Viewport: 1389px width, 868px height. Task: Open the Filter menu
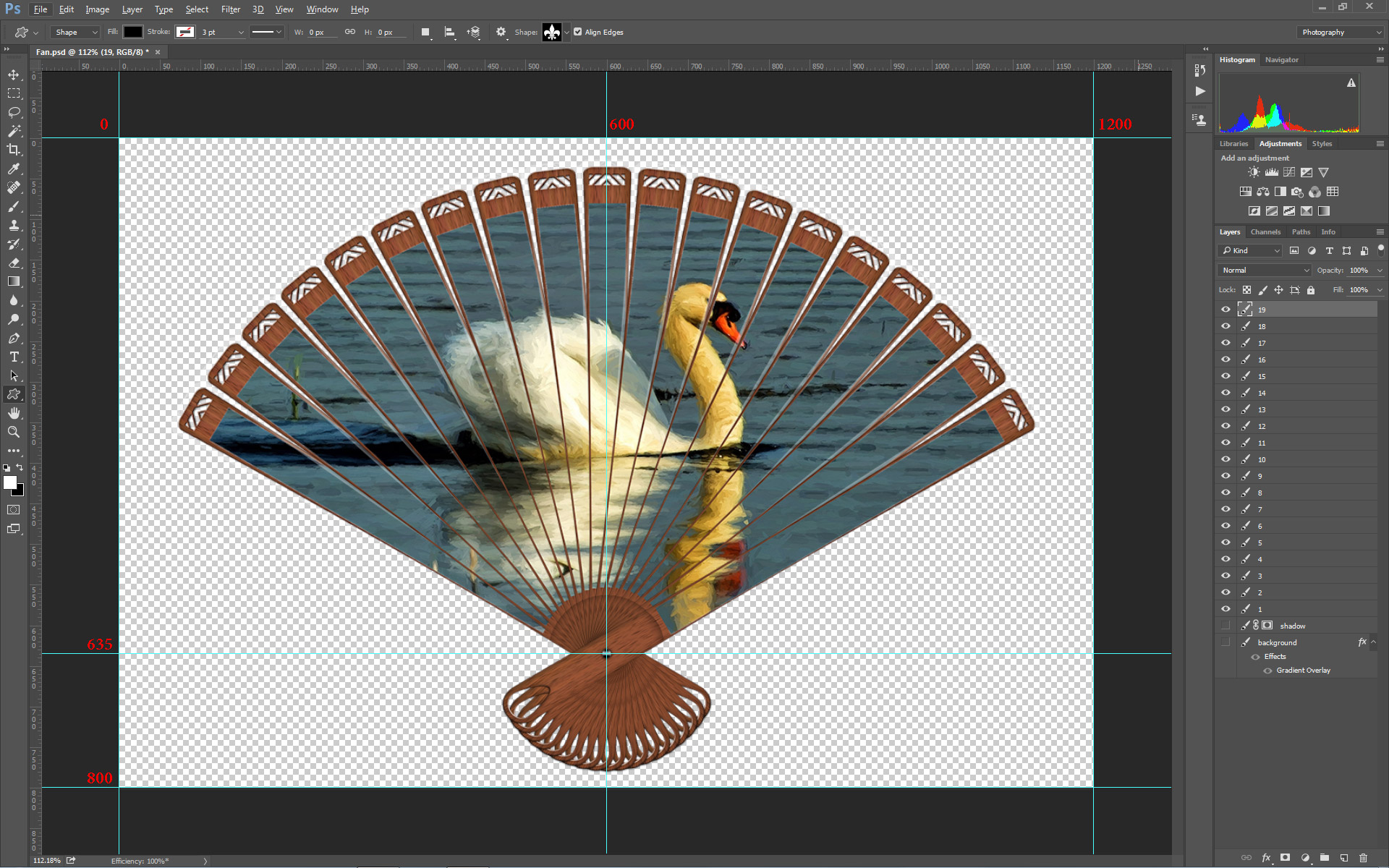[230, 9]
